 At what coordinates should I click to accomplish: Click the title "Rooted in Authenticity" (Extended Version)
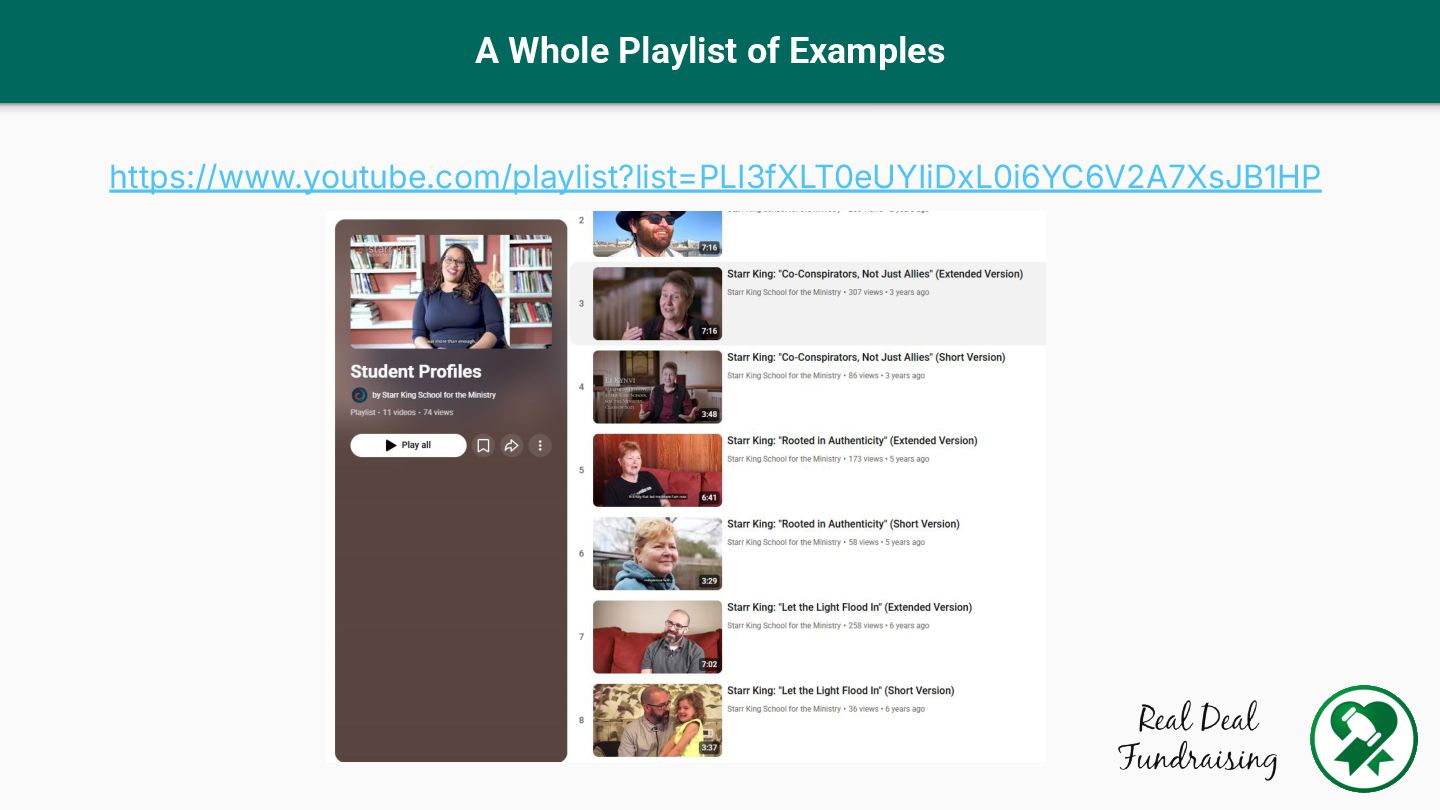pyautogui.click(x=852, y=441)
